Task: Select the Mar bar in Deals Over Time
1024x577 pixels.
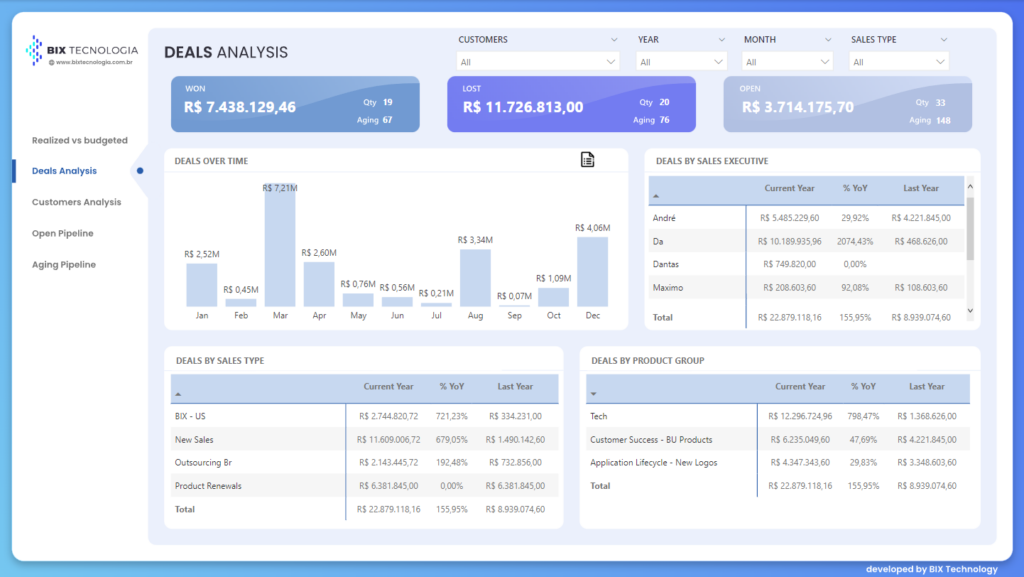Action: click(x=280, y=245)
